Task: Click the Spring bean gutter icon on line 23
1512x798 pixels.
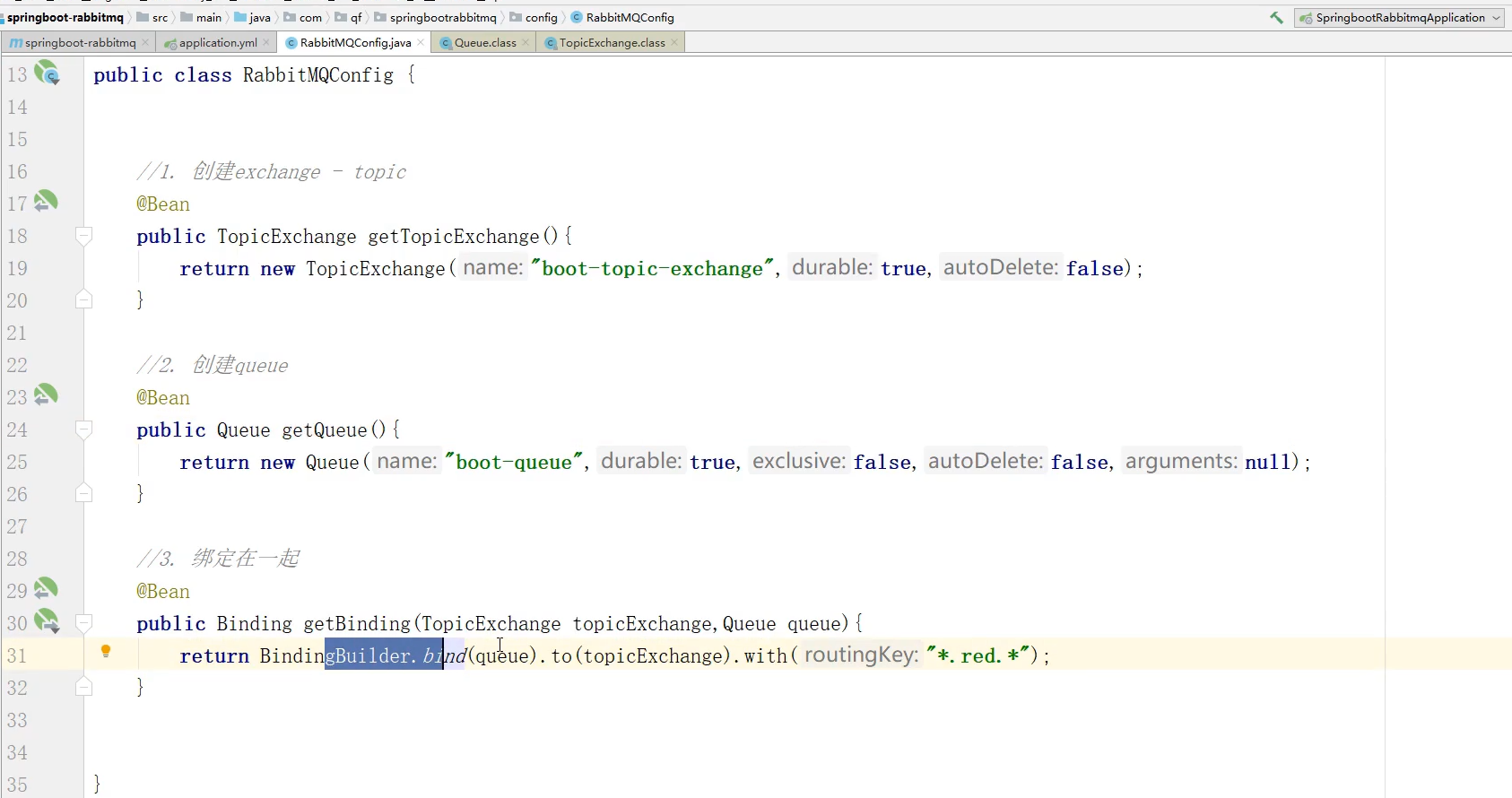Action: pyautogui.click(x=46, y=395)
